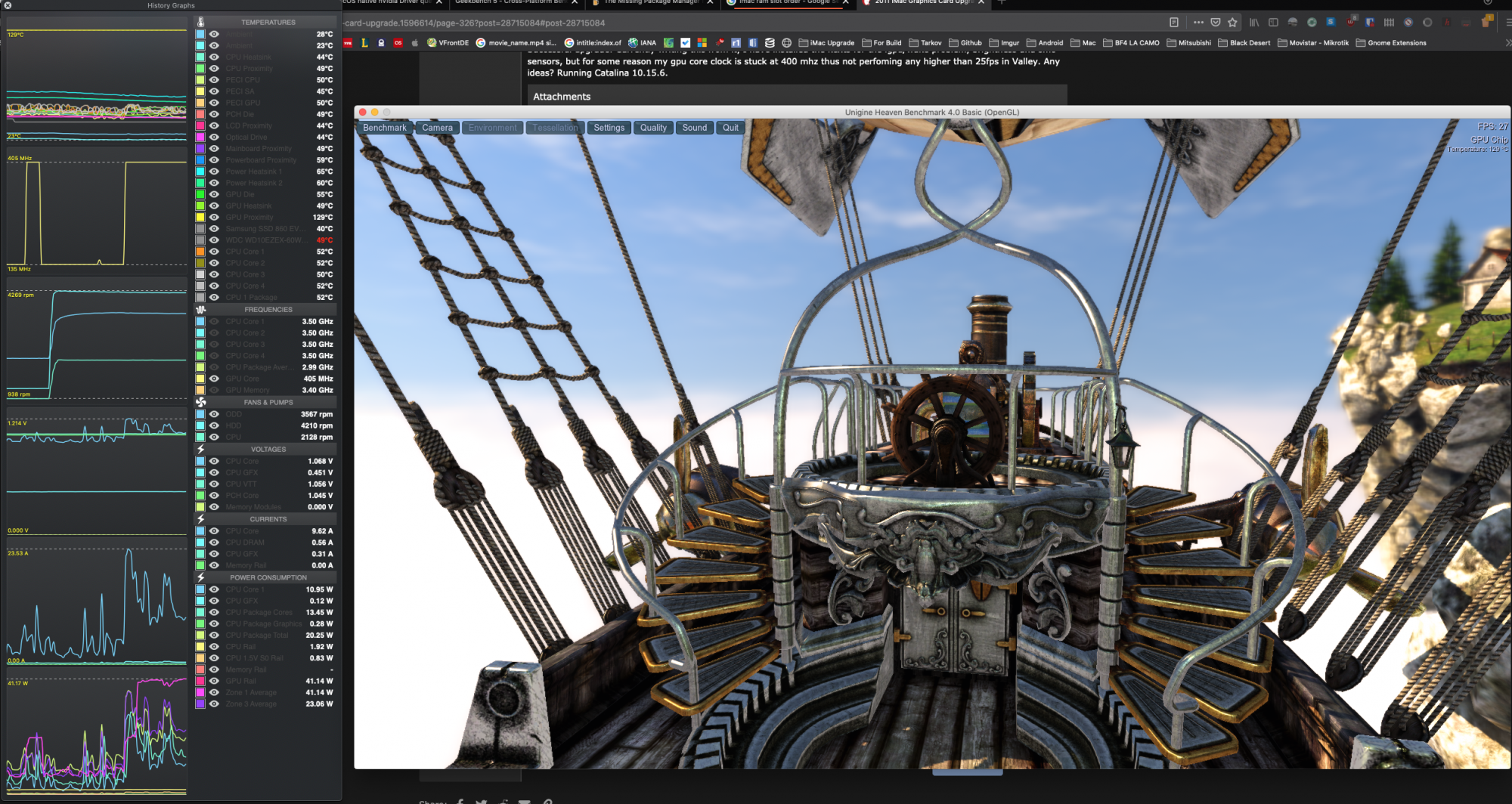Click the Zone 3 Average purple color swatch
The image size is (1512, 804).
[200, 704]
